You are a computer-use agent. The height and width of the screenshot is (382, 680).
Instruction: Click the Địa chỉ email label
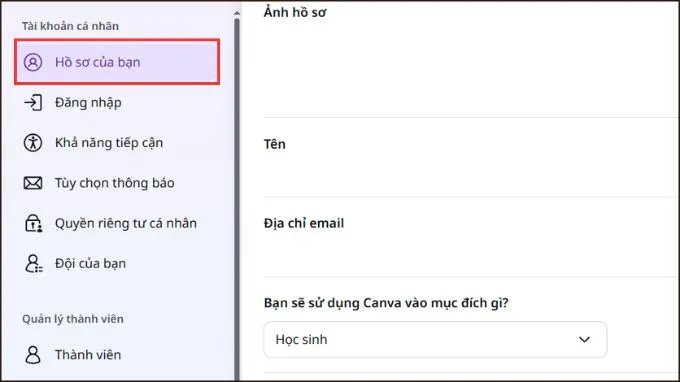pyautogui.click(x=304, y=223)
